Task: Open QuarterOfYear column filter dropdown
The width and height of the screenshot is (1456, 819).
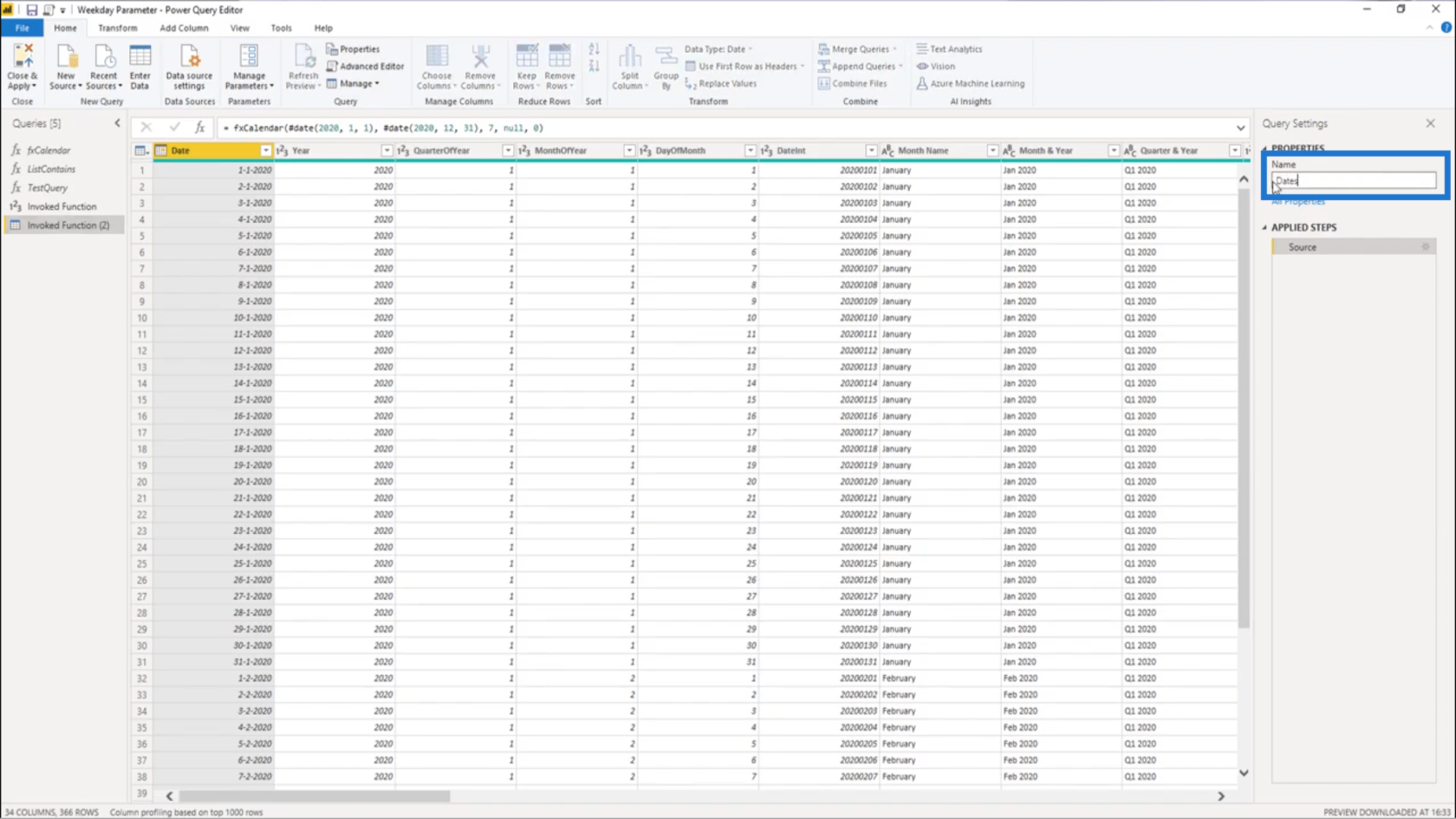Action: tap(508, 151)
